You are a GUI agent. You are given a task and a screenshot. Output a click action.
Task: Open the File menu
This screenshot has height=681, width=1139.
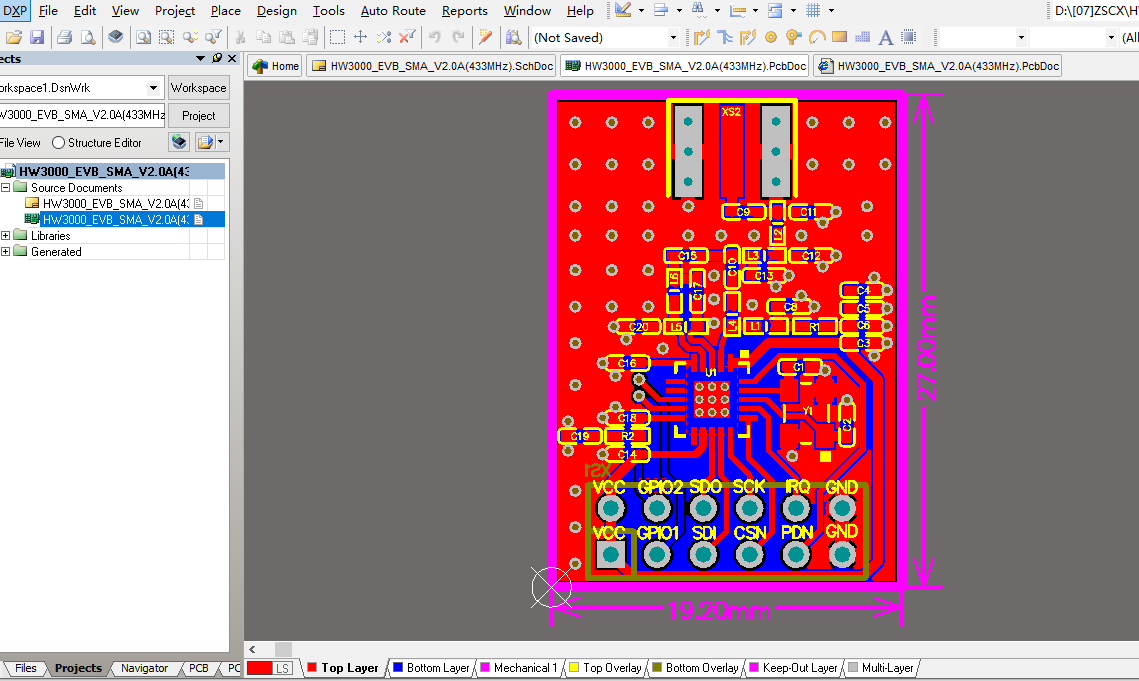(48, 11)
